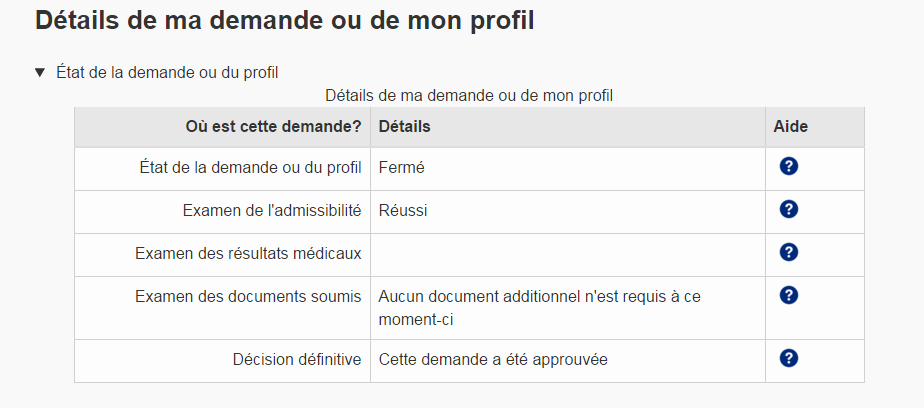Select the "Examen des documents soumis" row label
The width and height of the screenshot is (924, 408).
tap(248, 296)
